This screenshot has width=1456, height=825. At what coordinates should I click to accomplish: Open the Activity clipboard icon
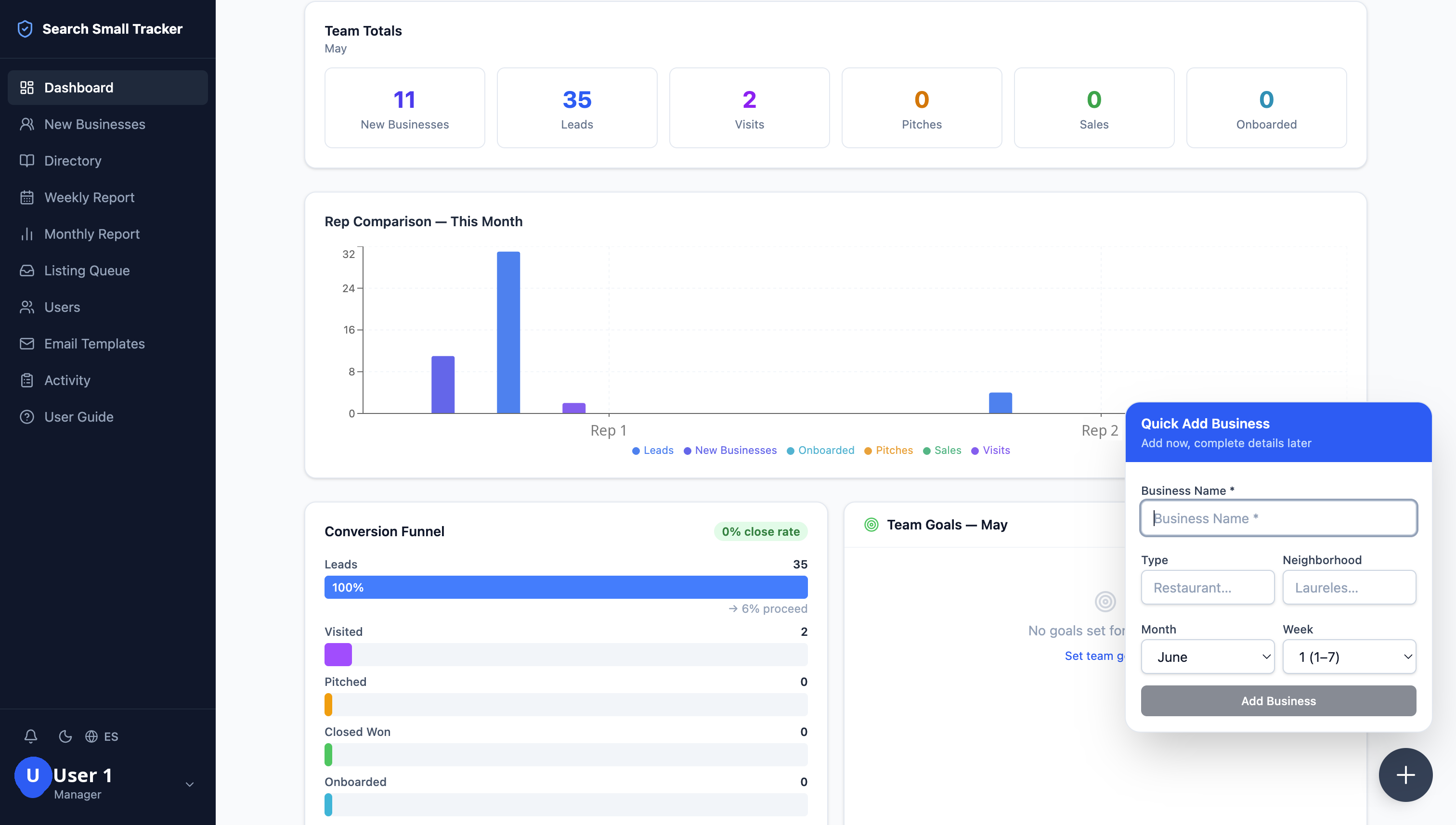pos(26,380)
